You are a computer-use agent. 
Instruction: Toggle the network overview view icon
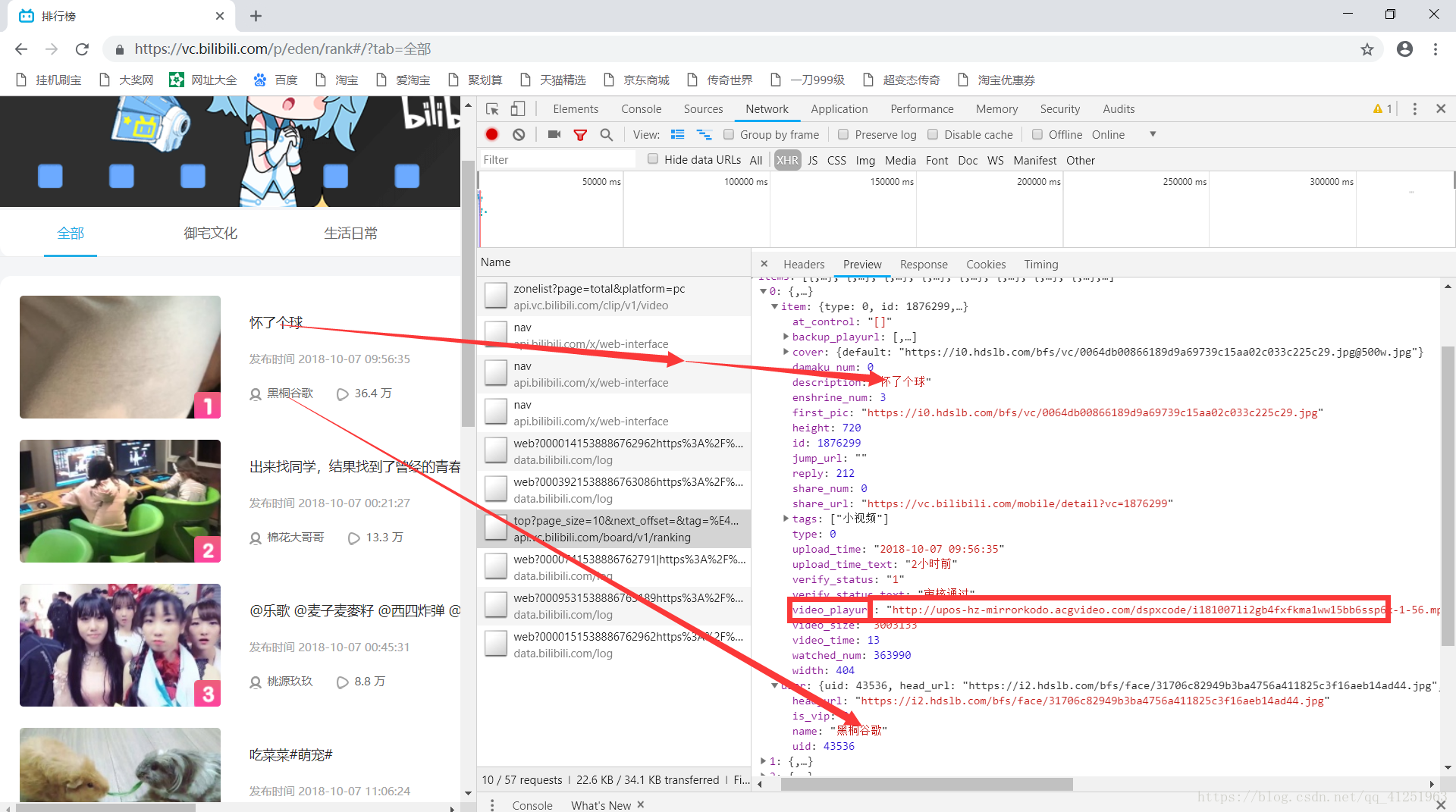(x=704, y=135)
